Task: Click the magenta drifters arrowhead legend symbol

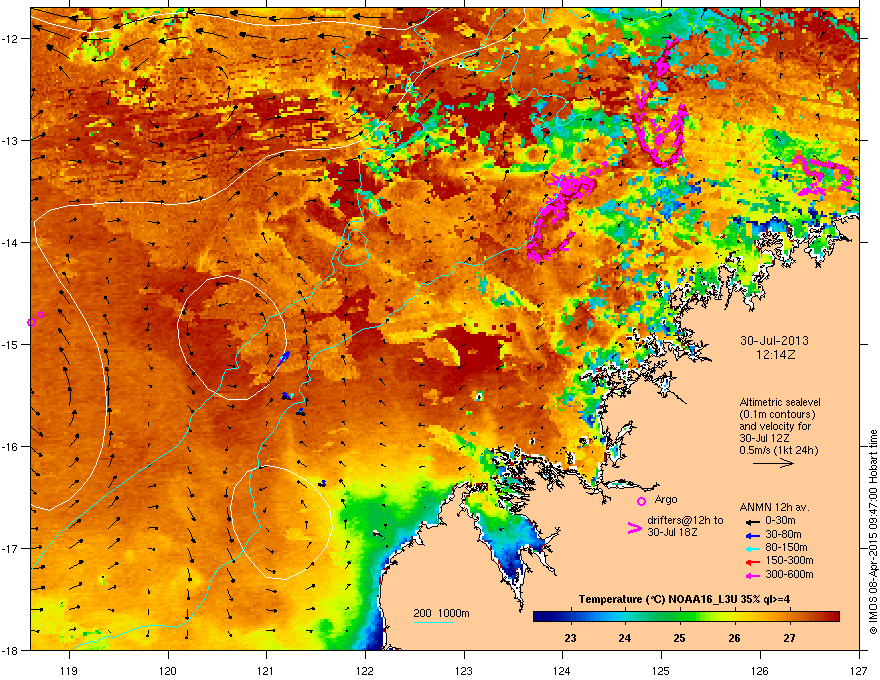Action: coord(634,528)
